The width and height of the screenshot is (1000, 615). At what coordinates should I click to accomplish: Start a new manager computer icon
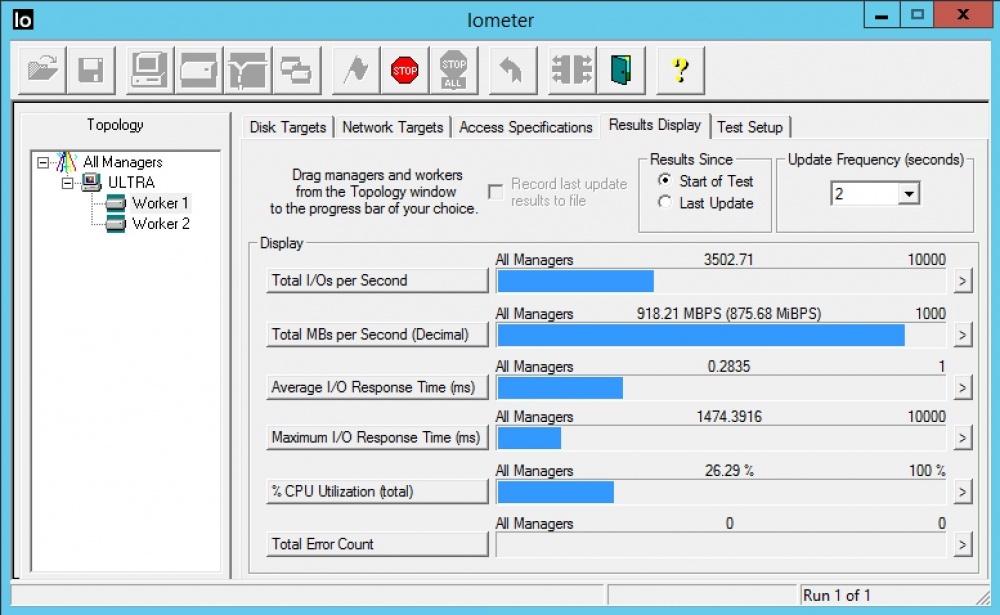tap(150, 70)
